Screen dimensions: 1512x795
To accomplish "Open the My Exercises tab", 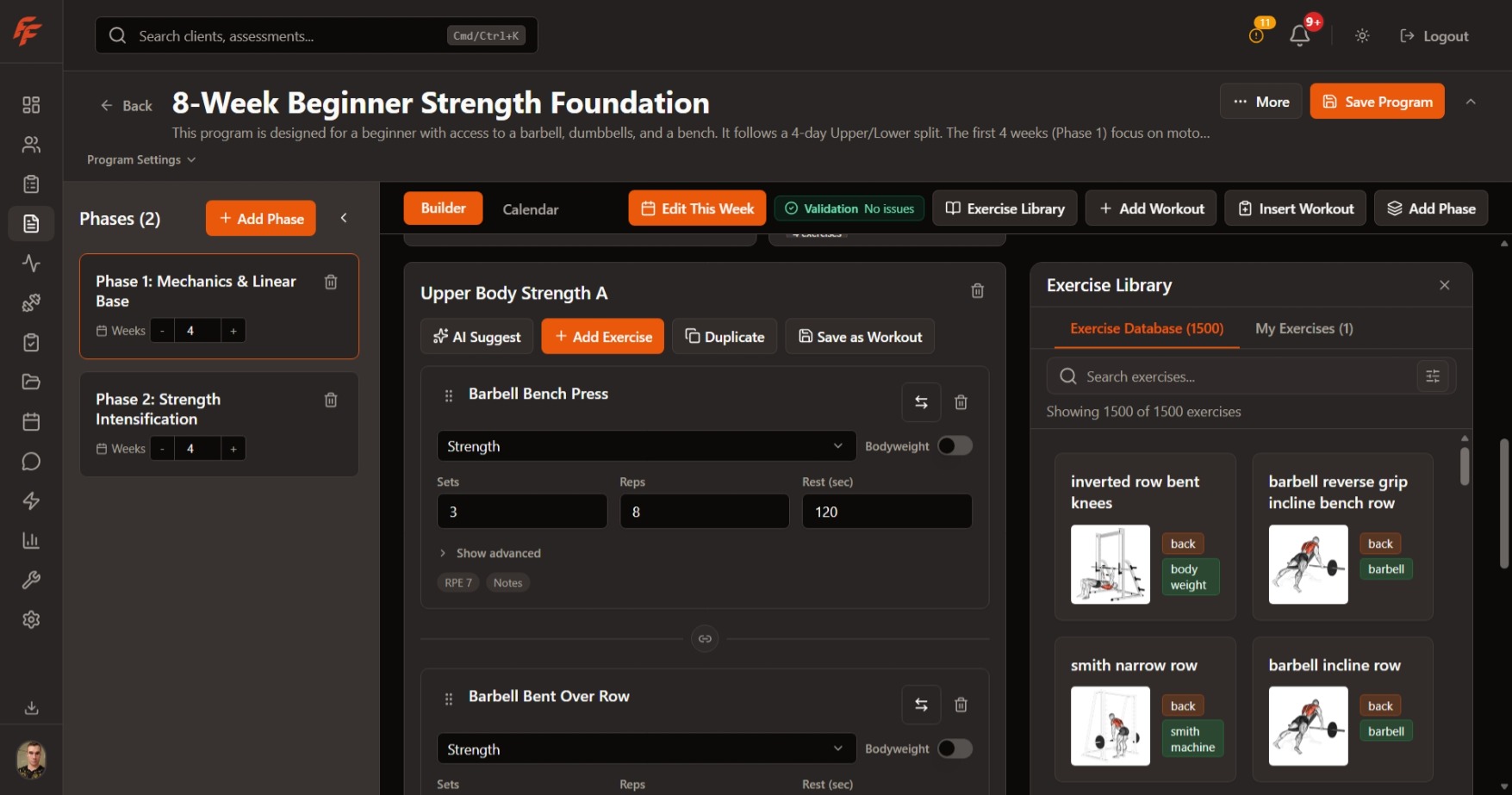I will (x=1304, y=328).
